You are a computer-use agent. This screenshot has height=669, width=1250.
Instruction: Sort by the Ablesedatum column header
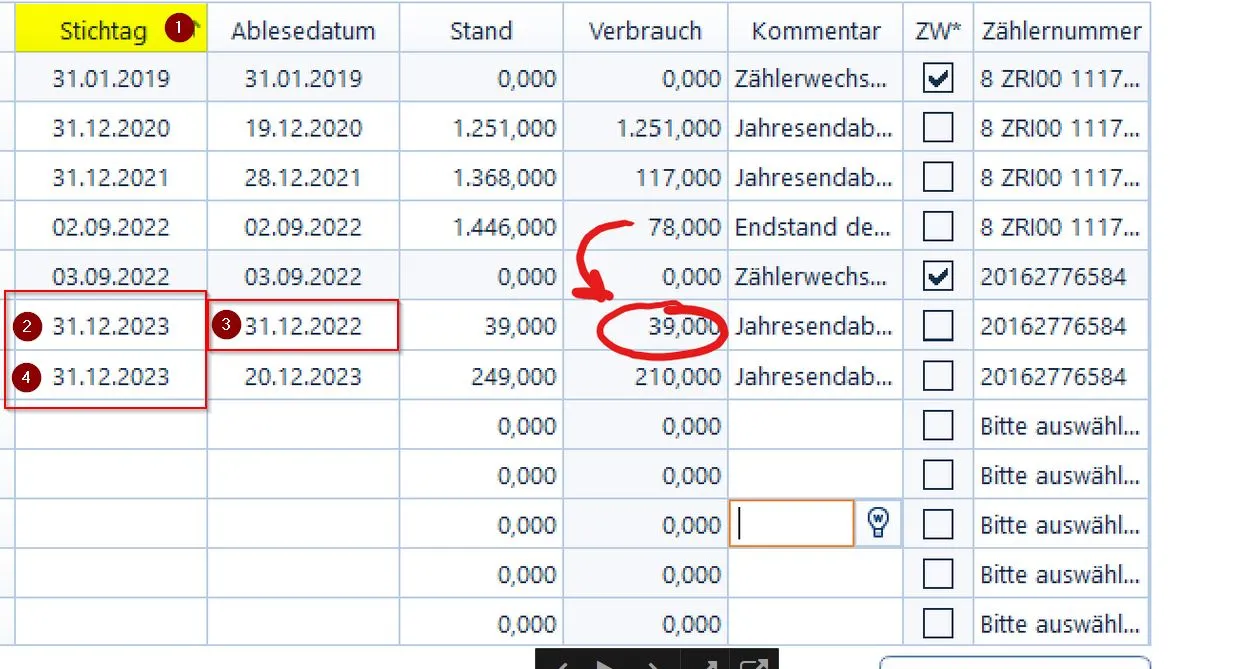(x=303, y=31)
